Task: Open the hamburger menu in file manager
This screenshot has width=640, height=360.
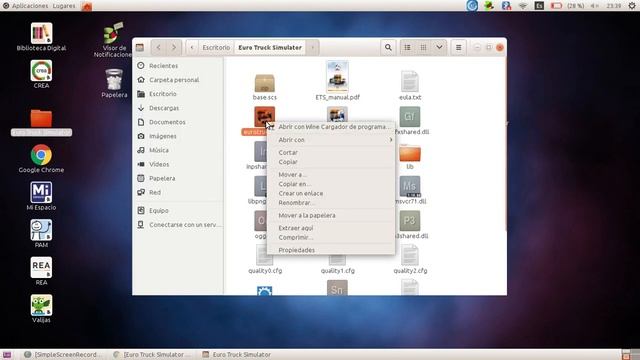Action: (458, 47)
